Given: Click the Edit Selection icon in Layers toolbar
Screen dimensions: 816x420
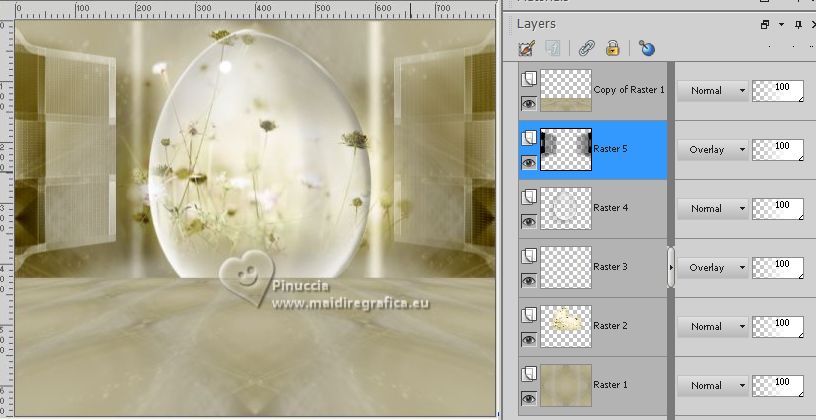Looking at the screenshot, I should (x=527, y=49).
